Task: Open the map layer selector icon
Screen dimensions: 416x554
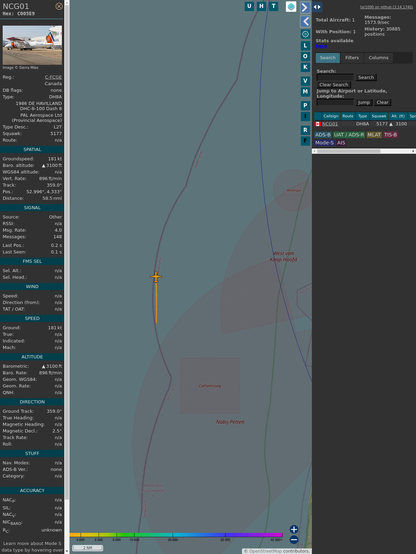Action: tap(291, 7)
